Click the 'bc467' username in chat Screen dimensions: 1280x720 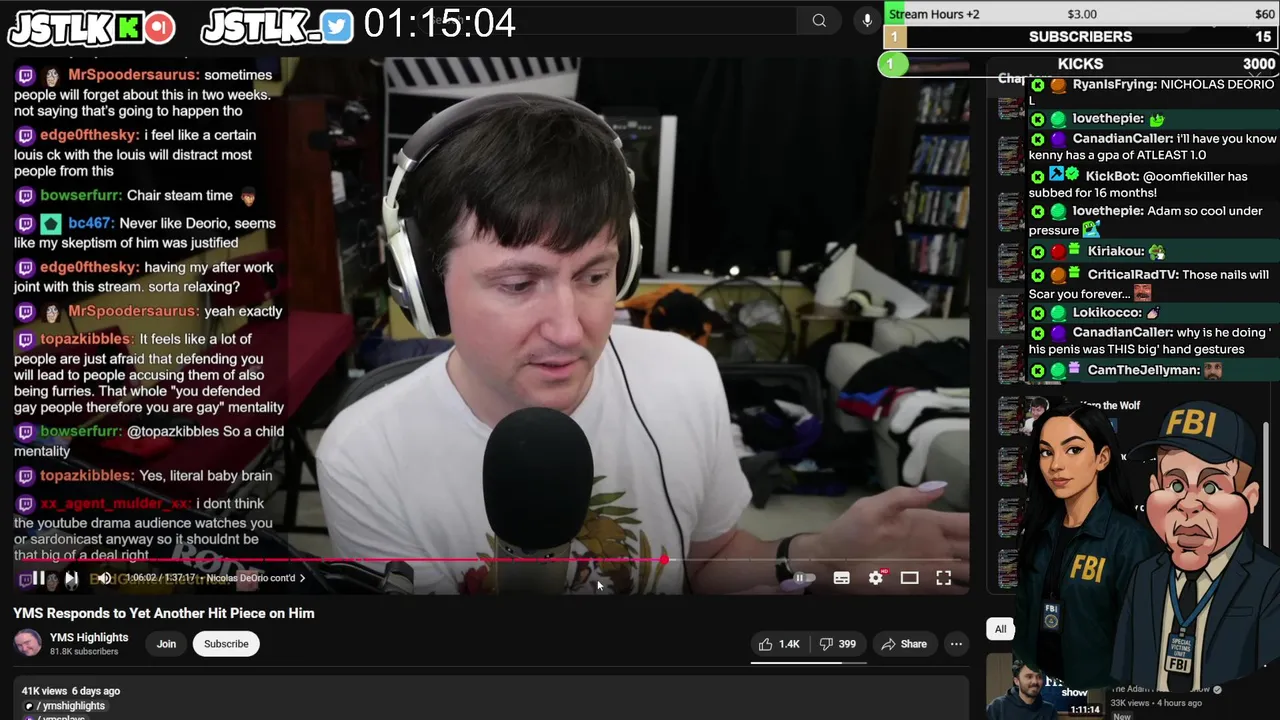click(x=90, y=223)
